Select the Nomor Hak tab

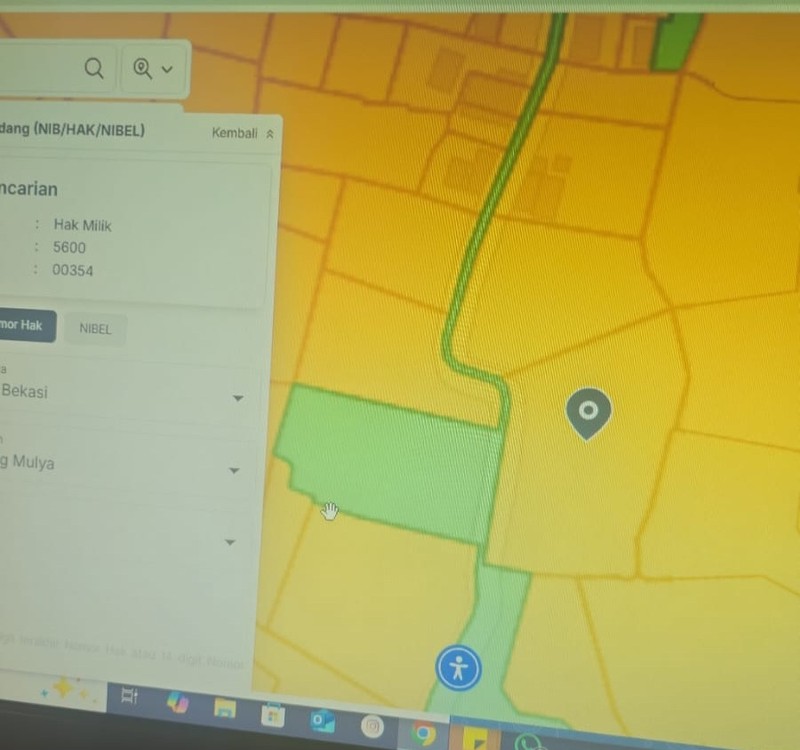click(25, 326)
